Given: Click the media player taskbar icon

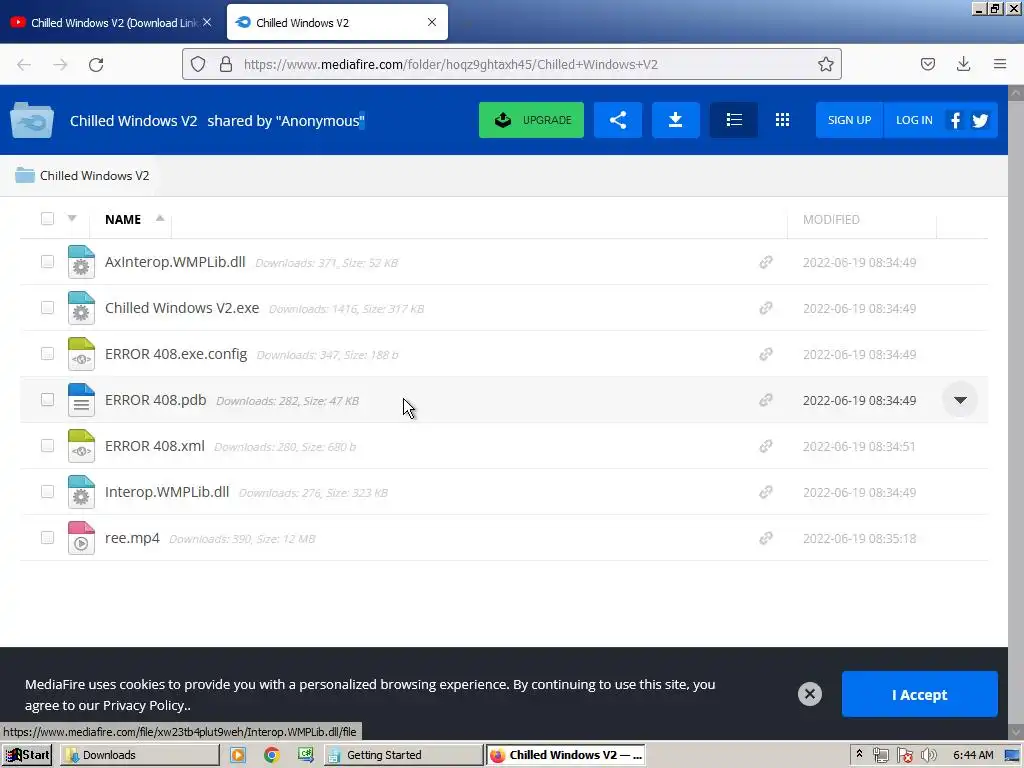Looking at the screenshot, I should click(x=238, y=755).
